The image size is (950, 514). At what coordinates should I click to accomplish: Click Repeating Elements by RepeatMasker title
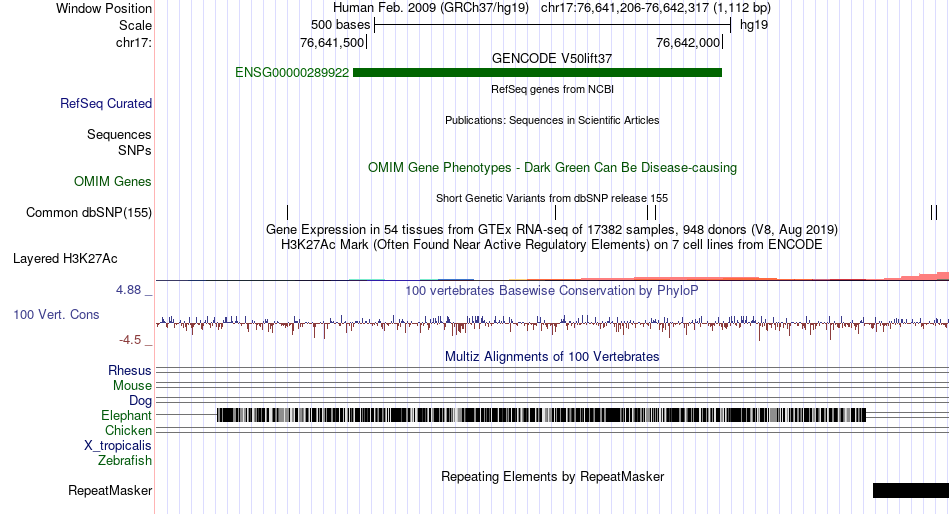(x=552, y=476)
